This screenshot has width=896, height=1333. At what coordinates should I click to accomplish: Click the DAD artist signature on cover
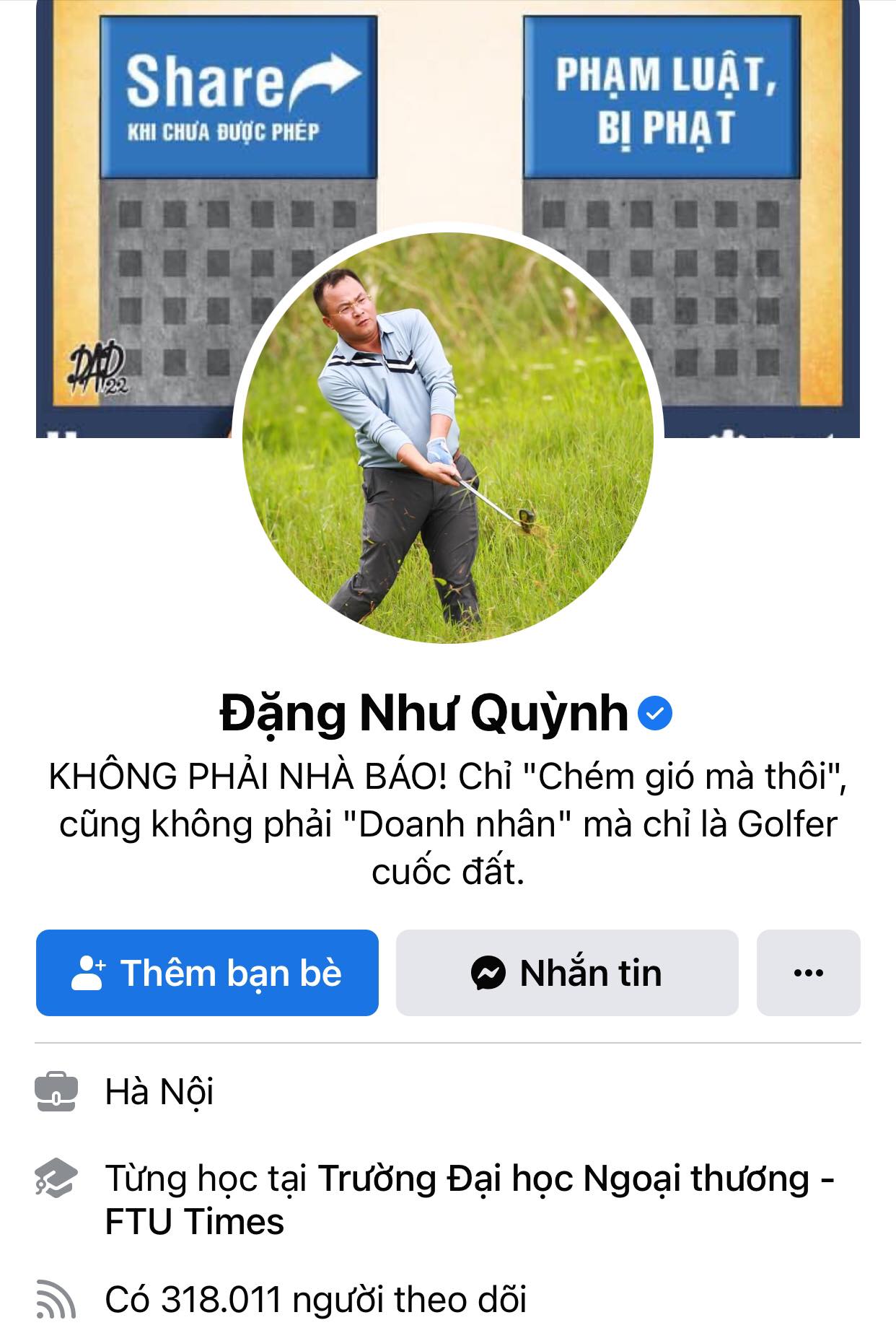pyautogui.click(x=97, y=370)
